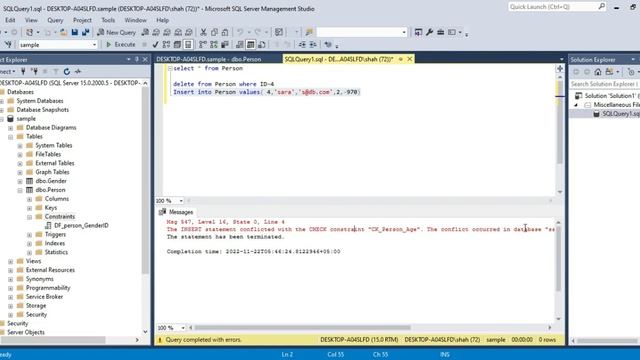Open the Window menu

click(136, 20)
